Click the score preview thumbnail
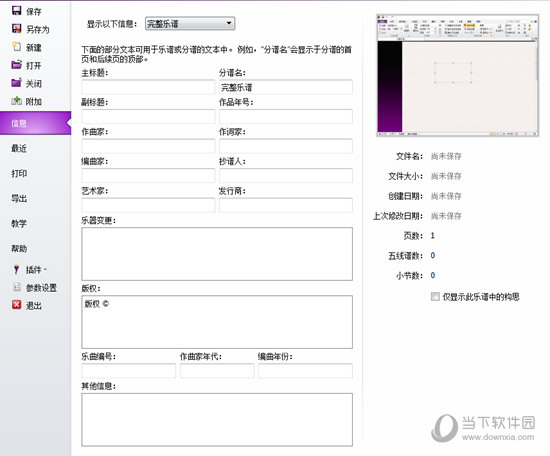Image resolution: width=550 pixels, height=456 pixels. click(x=458, y=75)
